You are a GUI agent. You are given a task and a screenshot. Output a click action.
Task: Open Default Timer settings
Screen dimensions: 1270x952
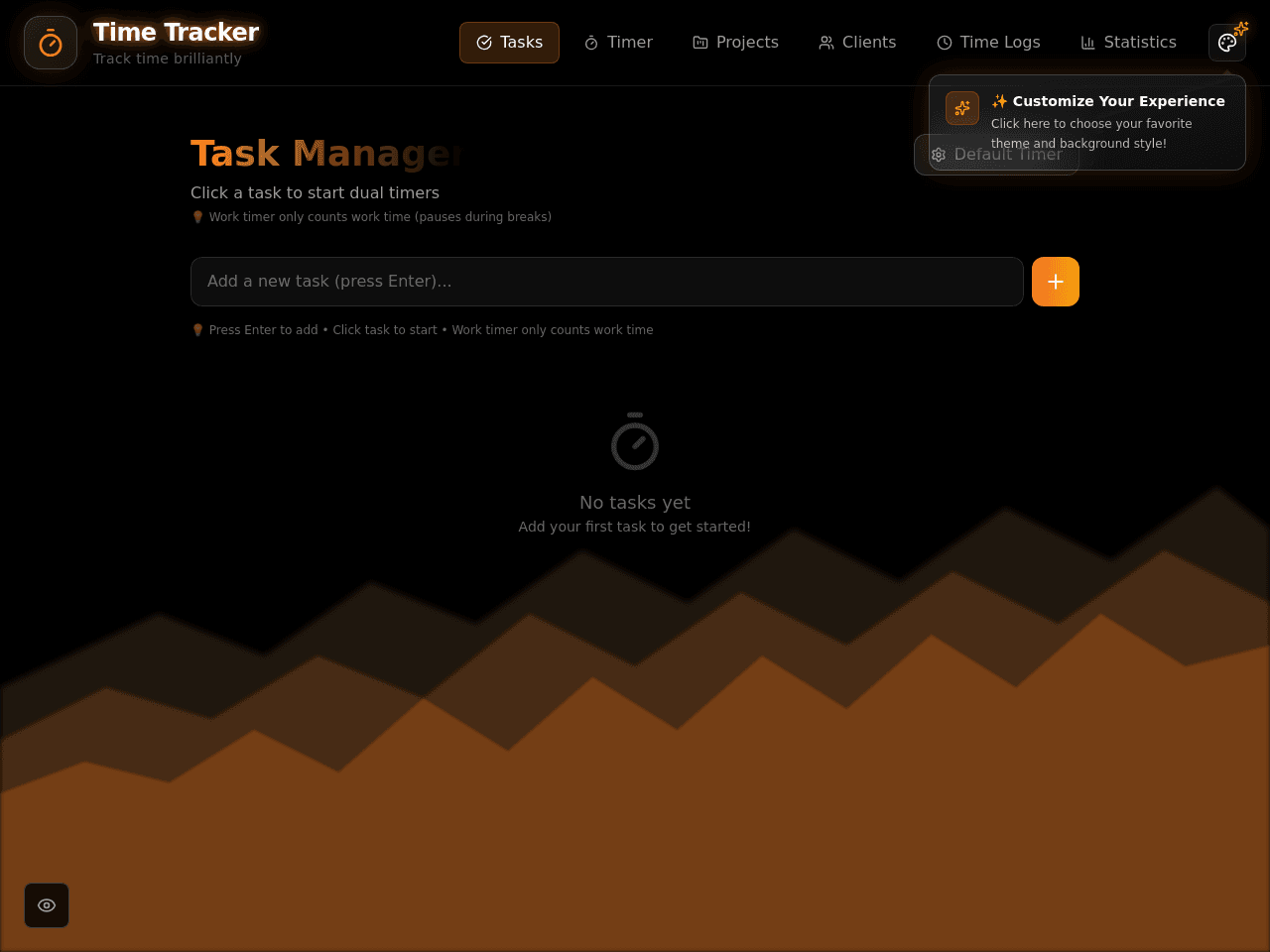[x=996, y=155]
